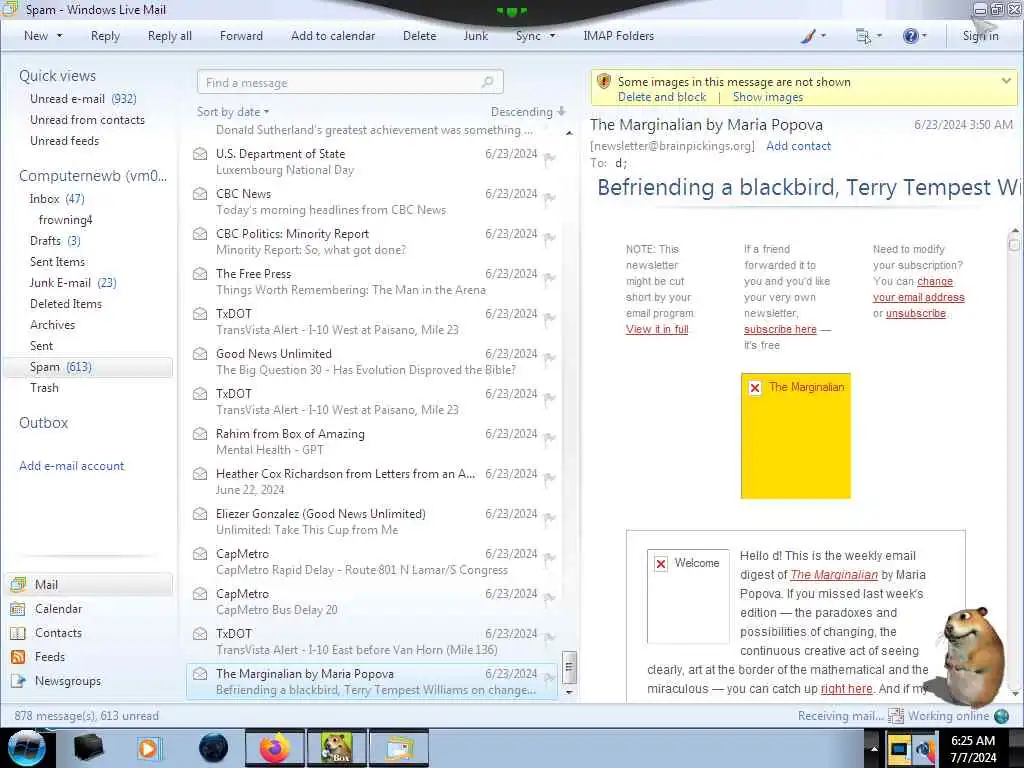Click the Delete and block link

click(662, 97)
